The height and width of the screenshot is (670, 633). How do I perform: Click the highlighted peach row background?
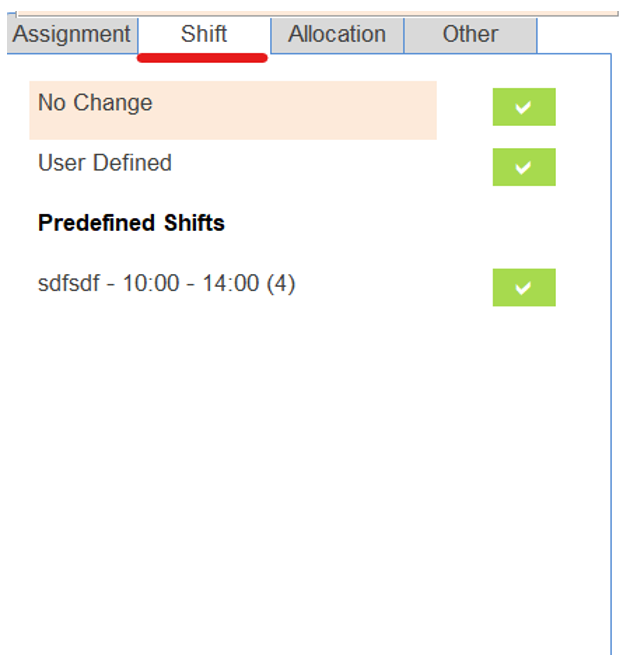(x=233, y=110)
